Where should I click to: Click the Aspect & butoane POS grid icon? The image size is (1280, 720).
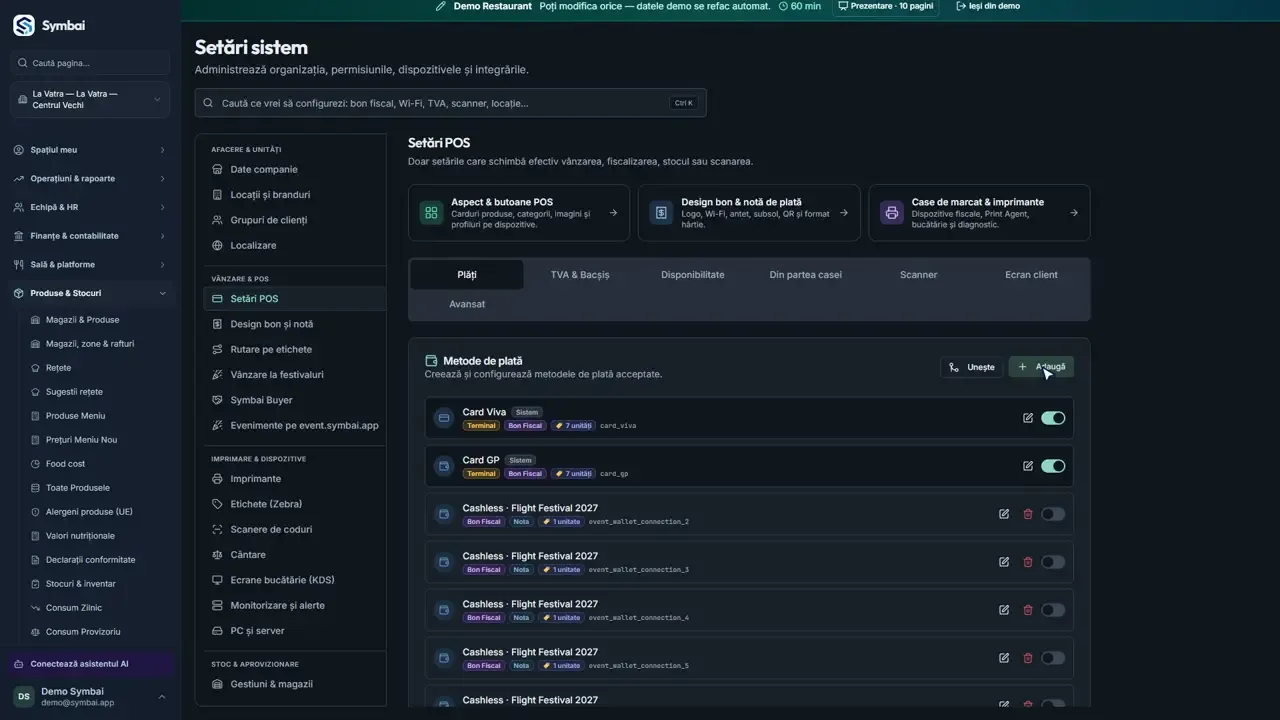pyautogui.click(x=431, y=213)
